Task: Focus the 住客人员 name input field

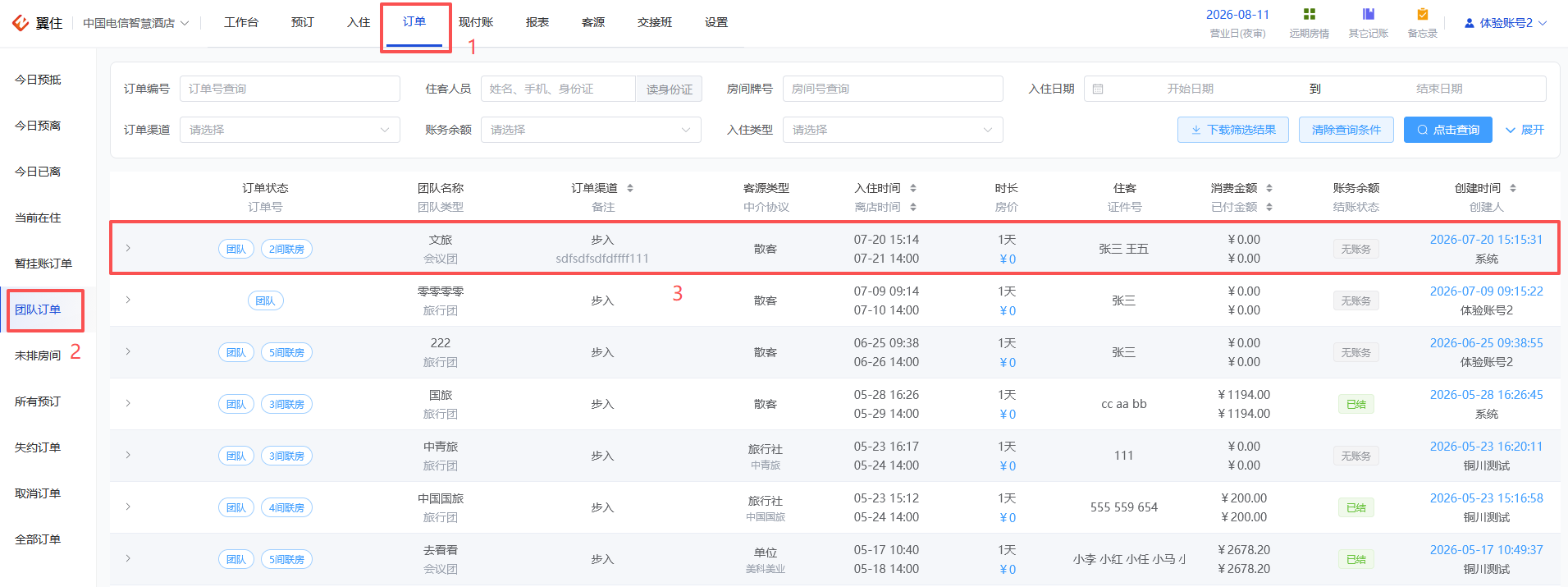Action: pos(558,89)
